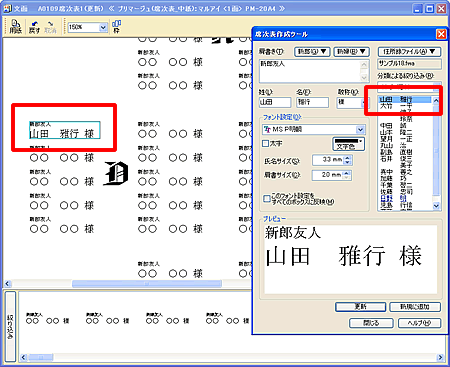450x367 pixels.
Task: Click the 肩書サイズ 20 mm field
Action: (x=328, y=175)
